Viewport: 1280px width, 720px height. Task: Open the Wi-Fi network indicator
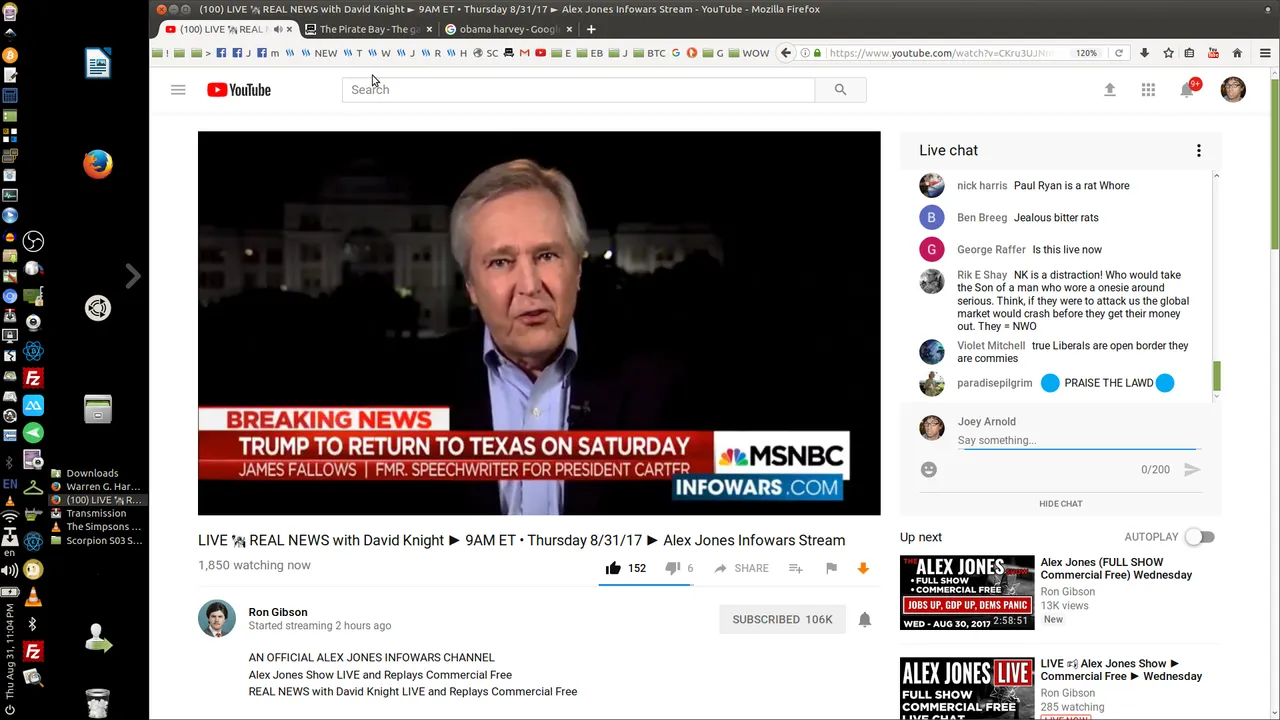[10, 518]
